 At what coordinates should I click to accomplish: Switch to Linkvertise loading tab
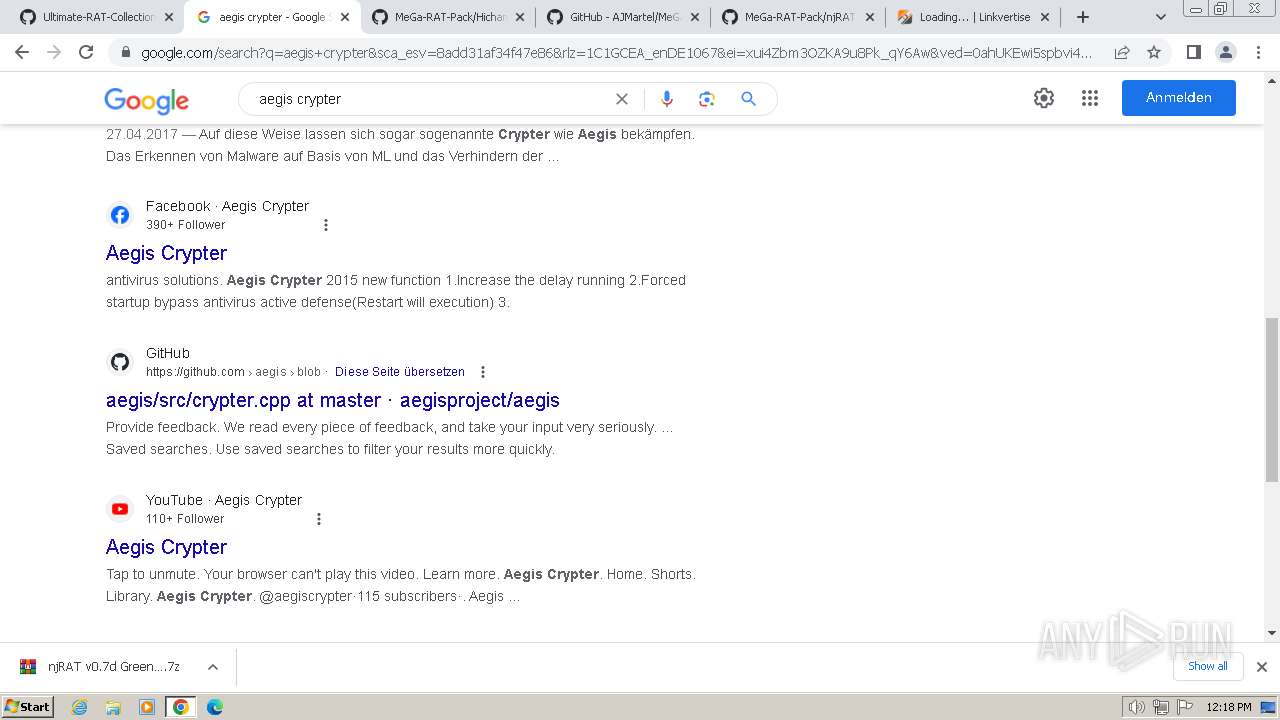973,17
